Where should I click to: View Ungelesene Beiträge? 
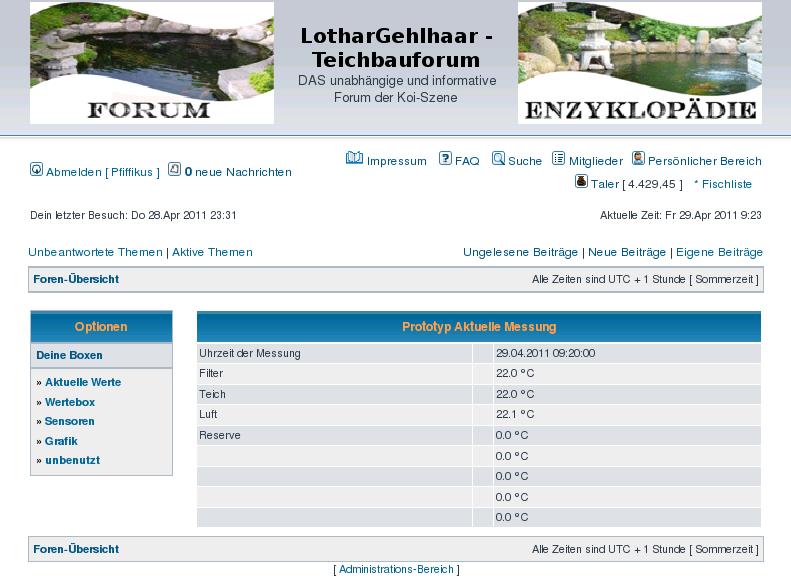(520, 252)
